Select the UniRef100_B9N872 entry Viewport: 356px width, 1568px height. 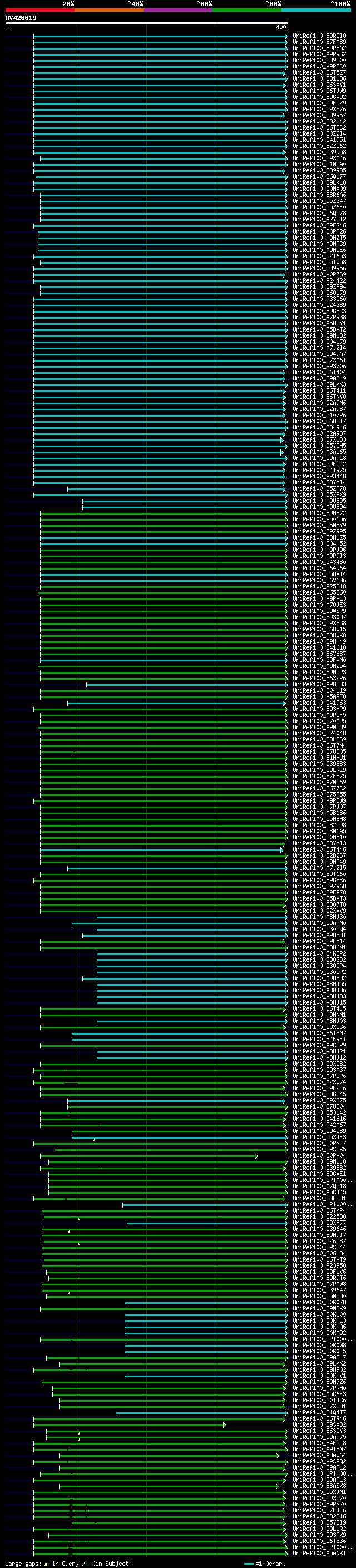(319, 513)
